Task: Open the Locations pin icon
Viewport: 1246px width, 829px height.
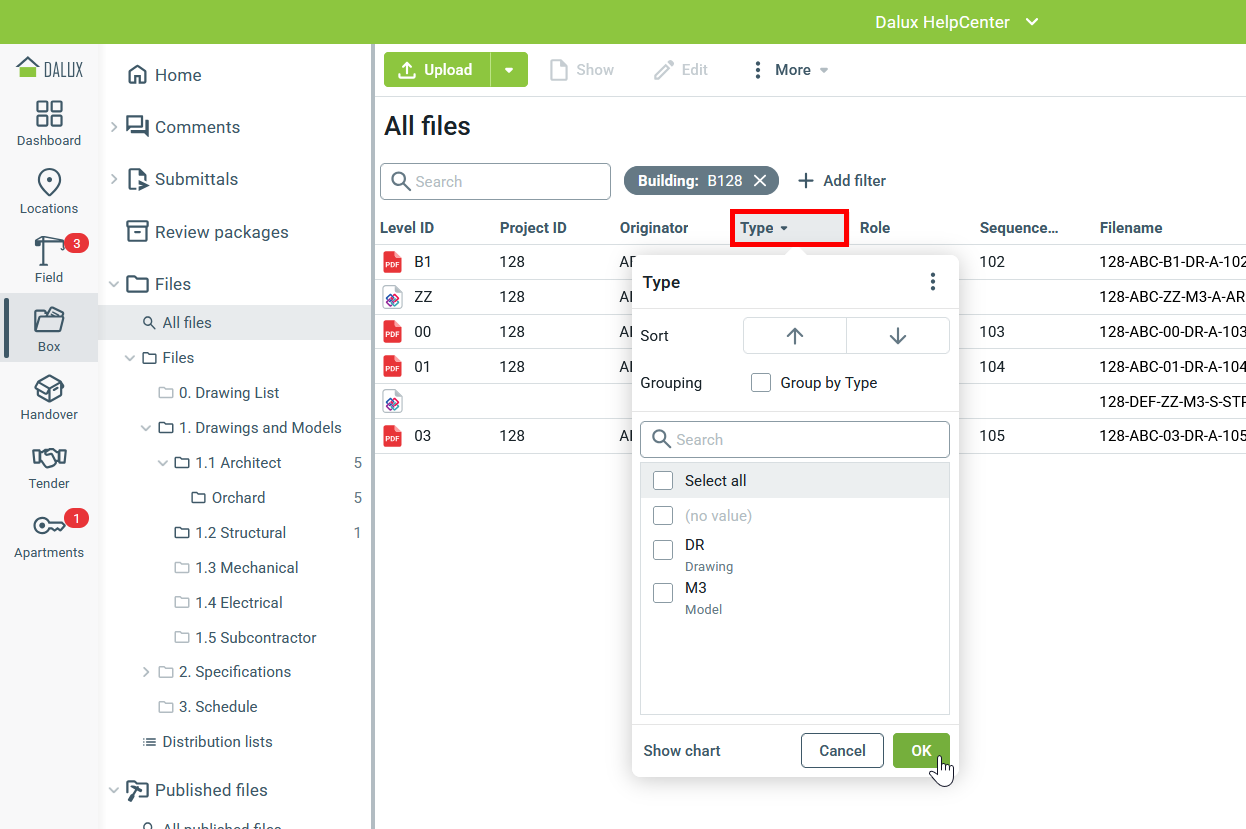Action: [49, 183]
